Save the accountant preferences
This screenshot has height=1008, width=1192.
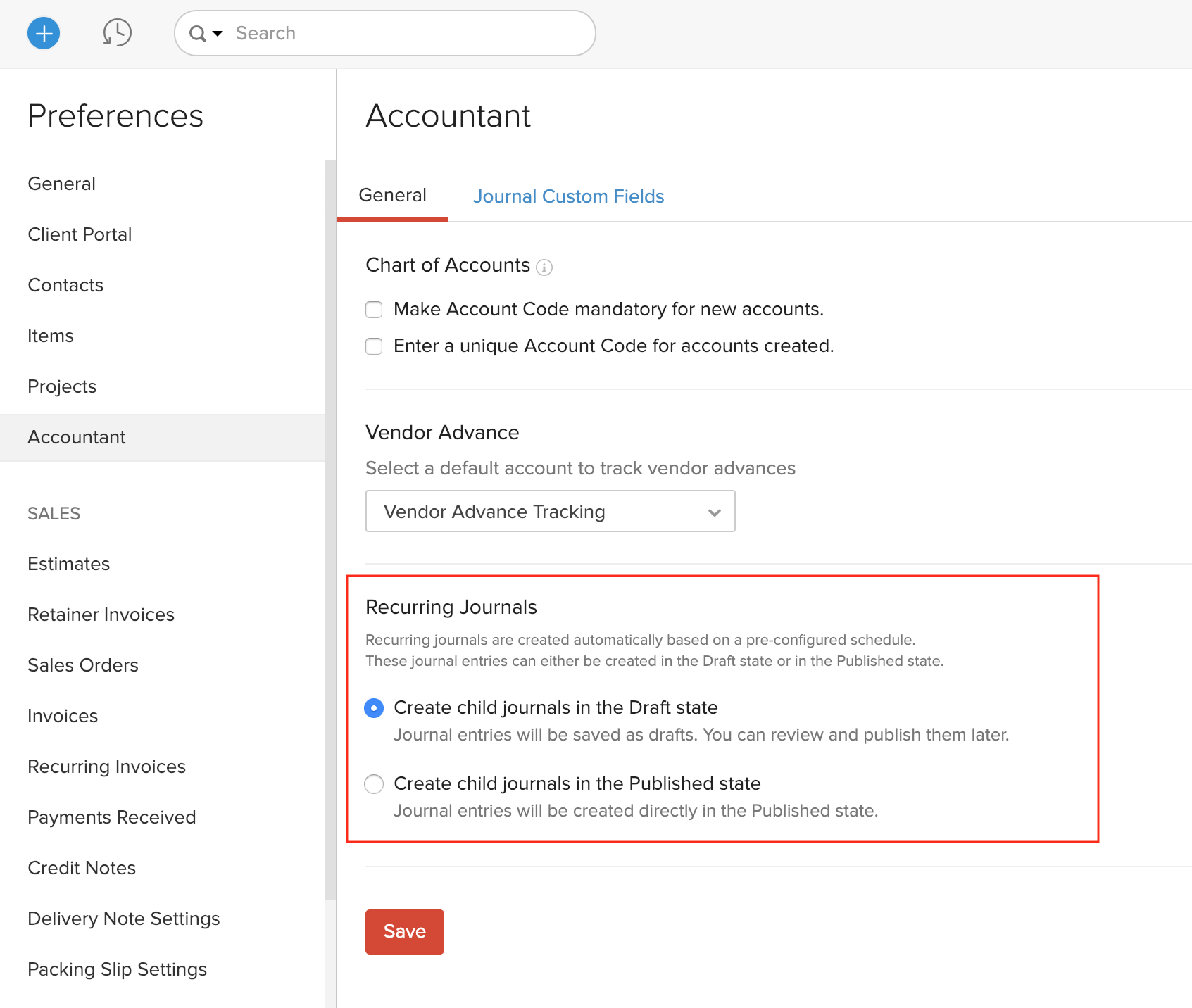coord(404,931)
